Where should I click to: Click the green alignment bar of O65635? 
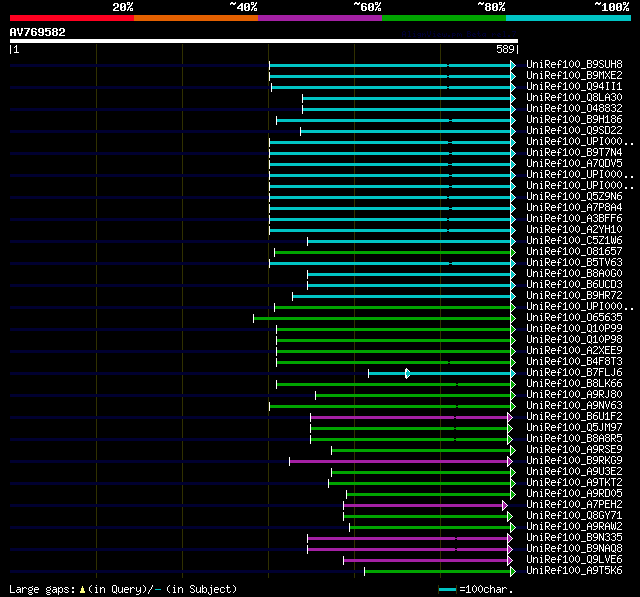(382, 318)
